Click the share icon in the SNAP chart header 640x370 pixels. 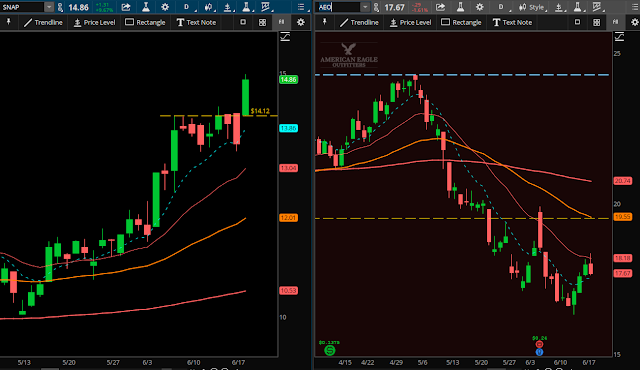click(x=126, y=7)
